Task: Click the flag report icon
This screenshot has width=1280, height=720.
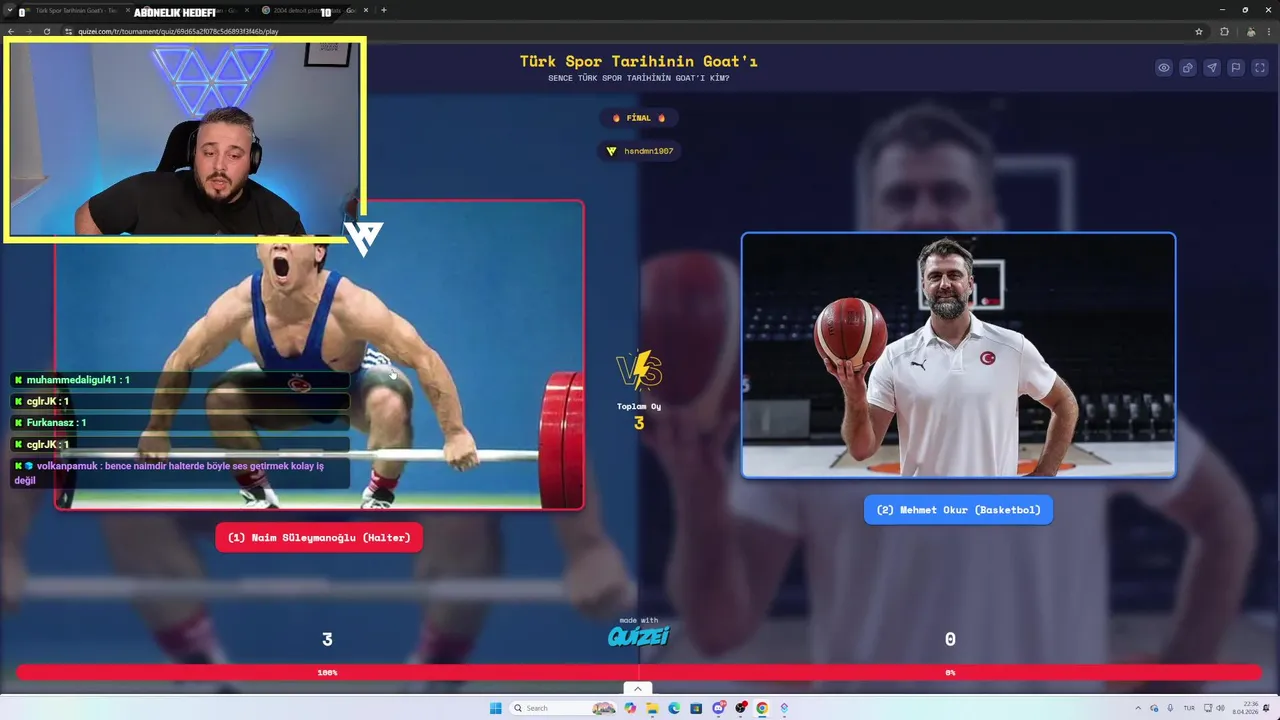Action: (1236, 68)
